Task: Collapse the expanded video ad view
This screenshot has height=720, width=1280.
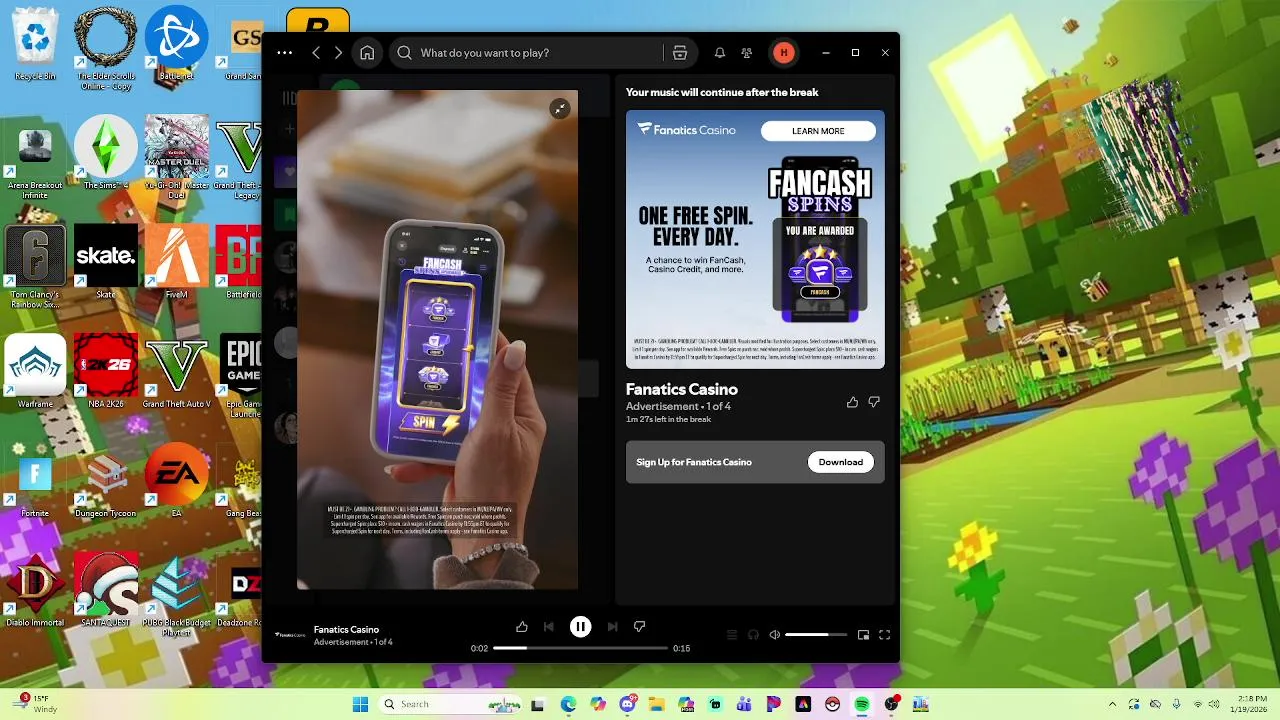Action: click(x=560, y=108)
